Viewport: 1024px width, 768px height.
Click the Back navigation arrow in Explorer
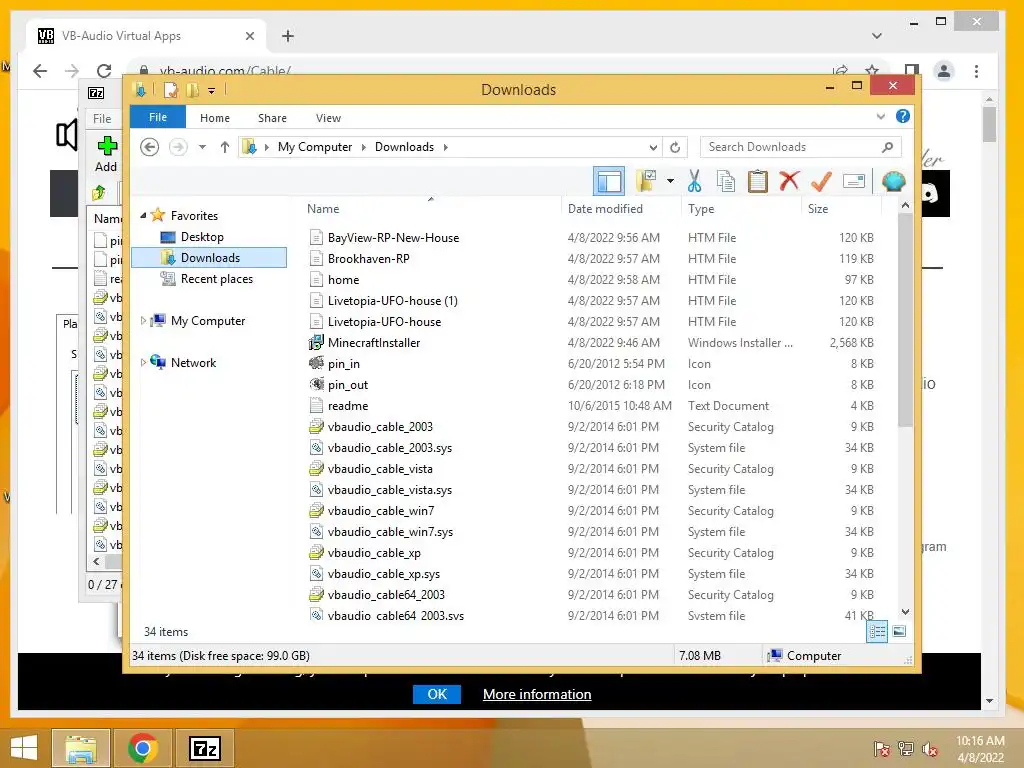150,147
